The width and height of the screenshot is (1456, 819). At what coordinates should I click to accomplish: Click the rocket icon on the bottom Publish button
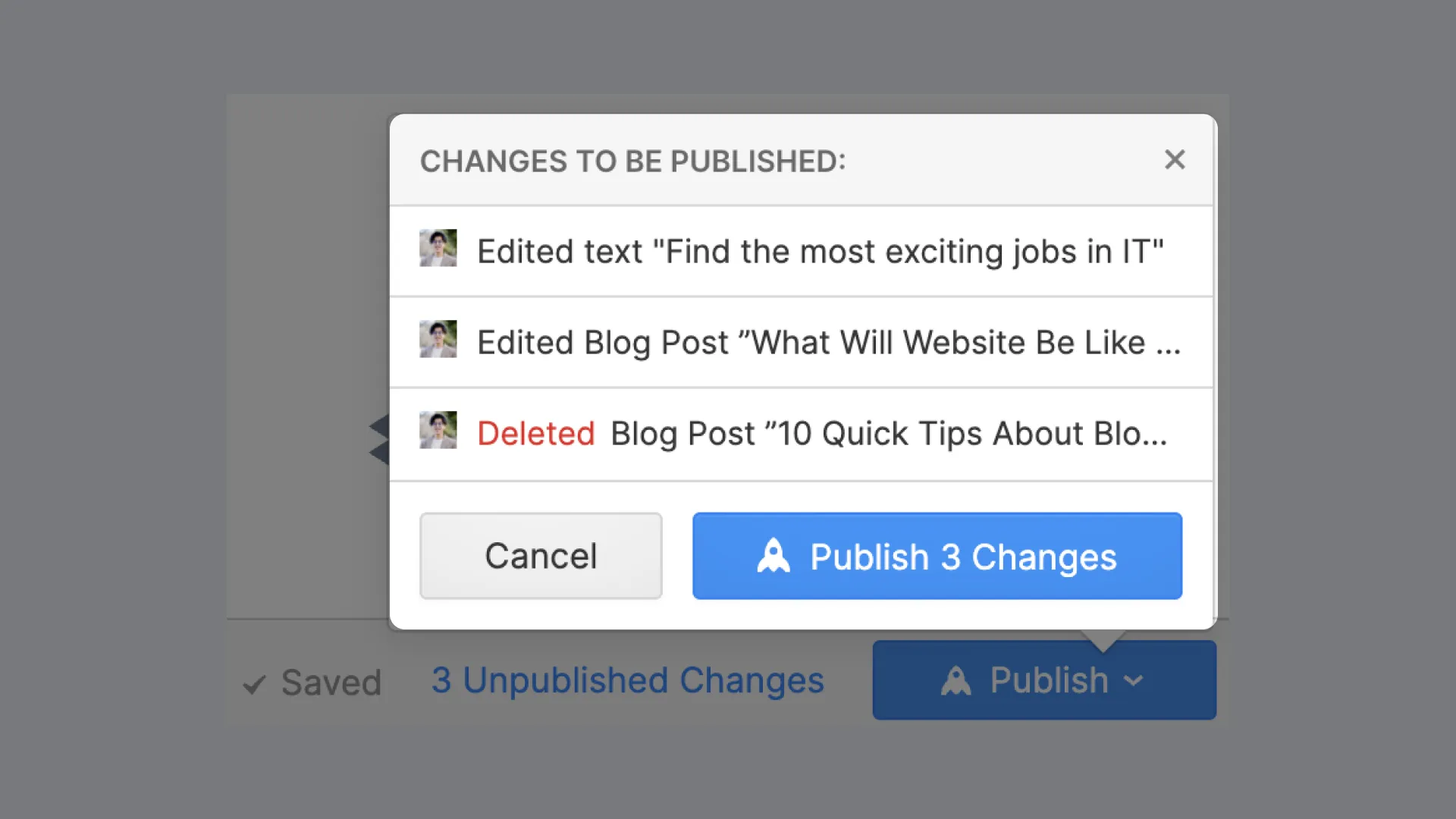tap(955, 680)
